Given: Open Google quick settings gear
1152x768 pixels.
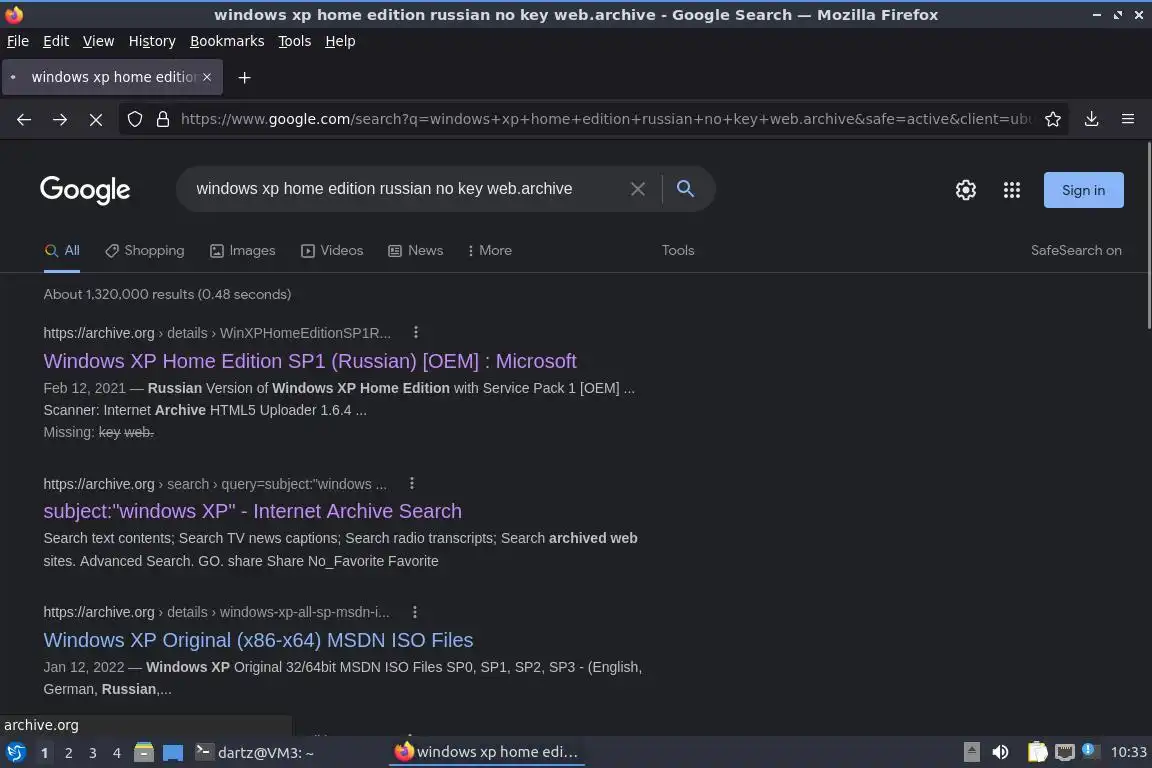Looking at the screenshot, I should pos(965,190).
